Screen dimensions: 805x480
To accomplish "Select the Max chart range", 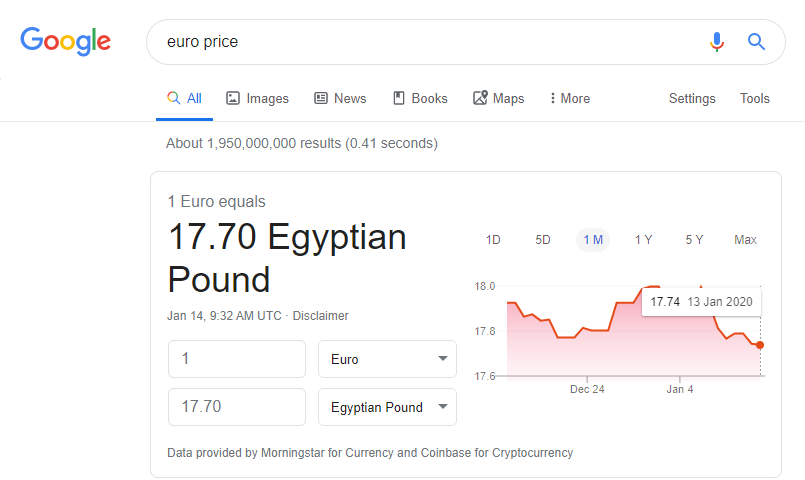I will pos(745,240).
